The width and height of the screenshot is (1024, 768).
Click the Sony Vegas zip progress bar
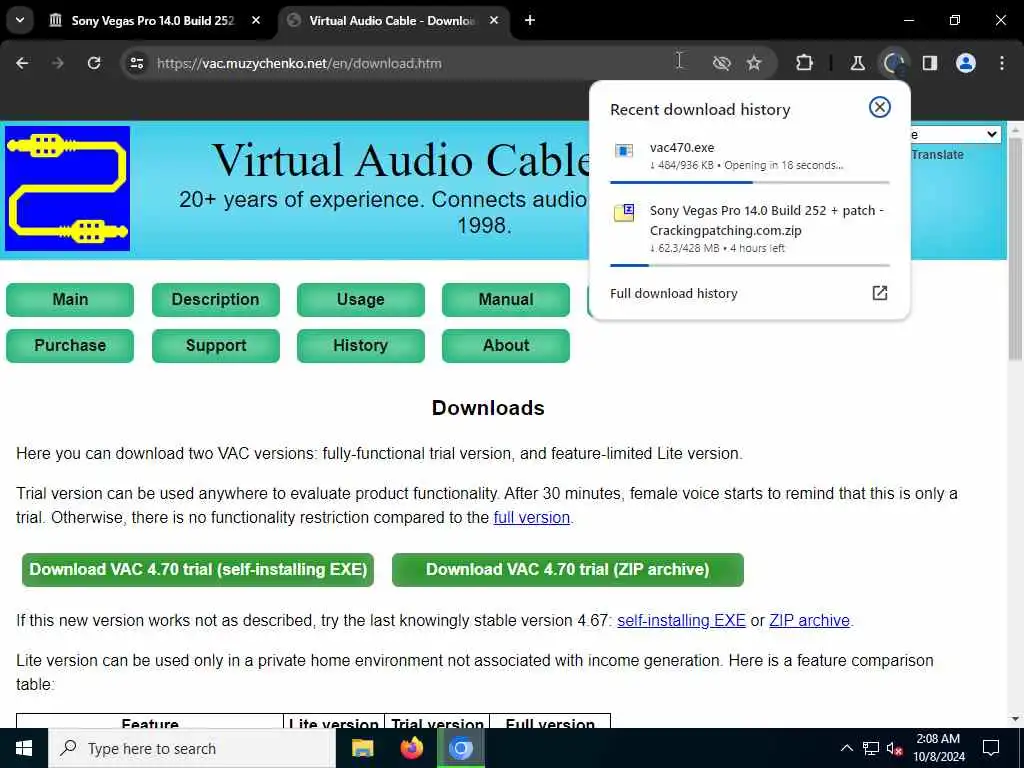750,265
